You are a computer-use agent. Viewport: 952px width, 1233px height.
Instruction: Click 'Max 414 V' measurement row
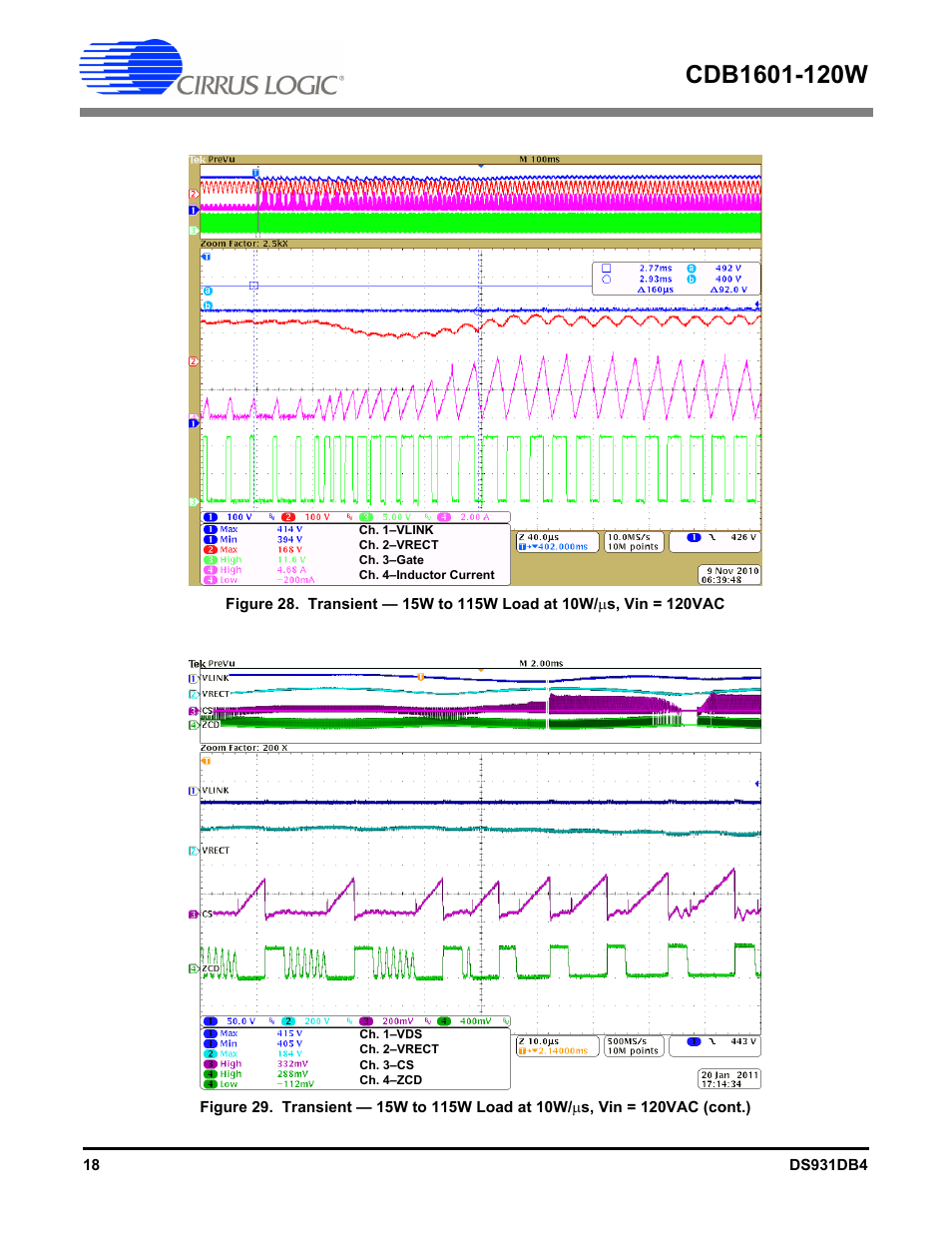(254, 530)
